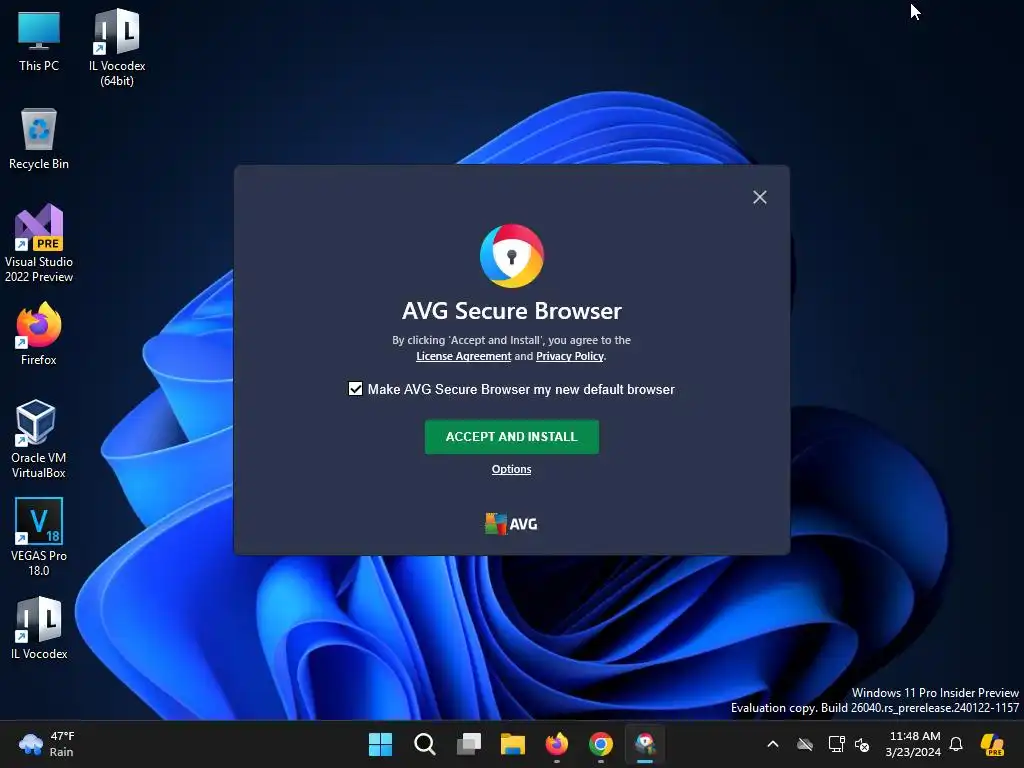Screen dimensions: 1024x768
Task: Open File Explorer from taskbar
Action: tap(513, 744)
